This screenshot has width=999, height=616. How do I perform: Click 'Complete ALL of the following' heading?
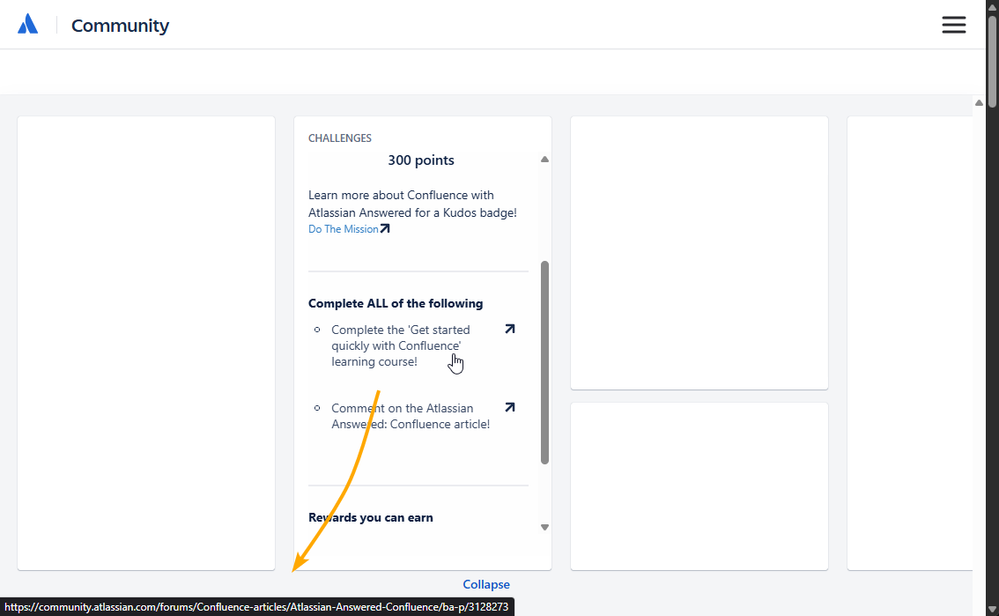click(396, 303)
